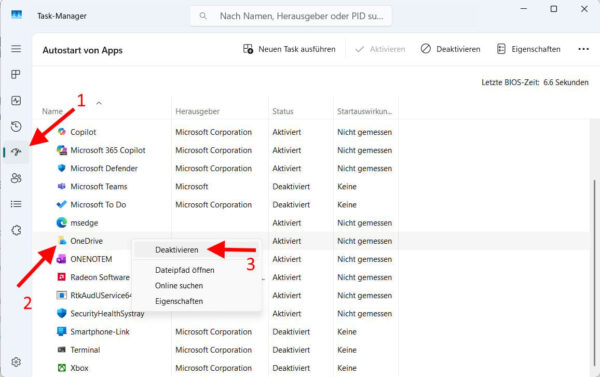Click Aktiviert status of OneDrive row

[287, 241]
